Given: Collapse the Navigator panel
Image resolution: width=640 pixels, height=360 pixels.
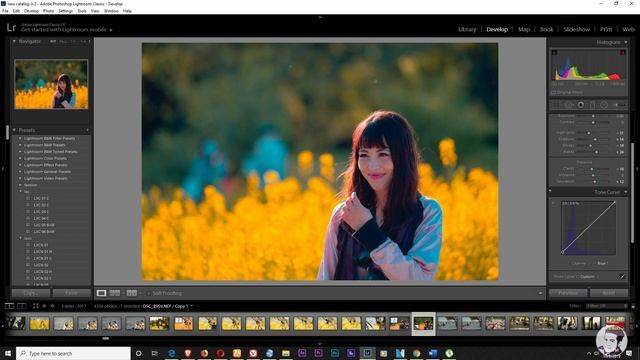Looking at the screenshot, I should [14, 41].
